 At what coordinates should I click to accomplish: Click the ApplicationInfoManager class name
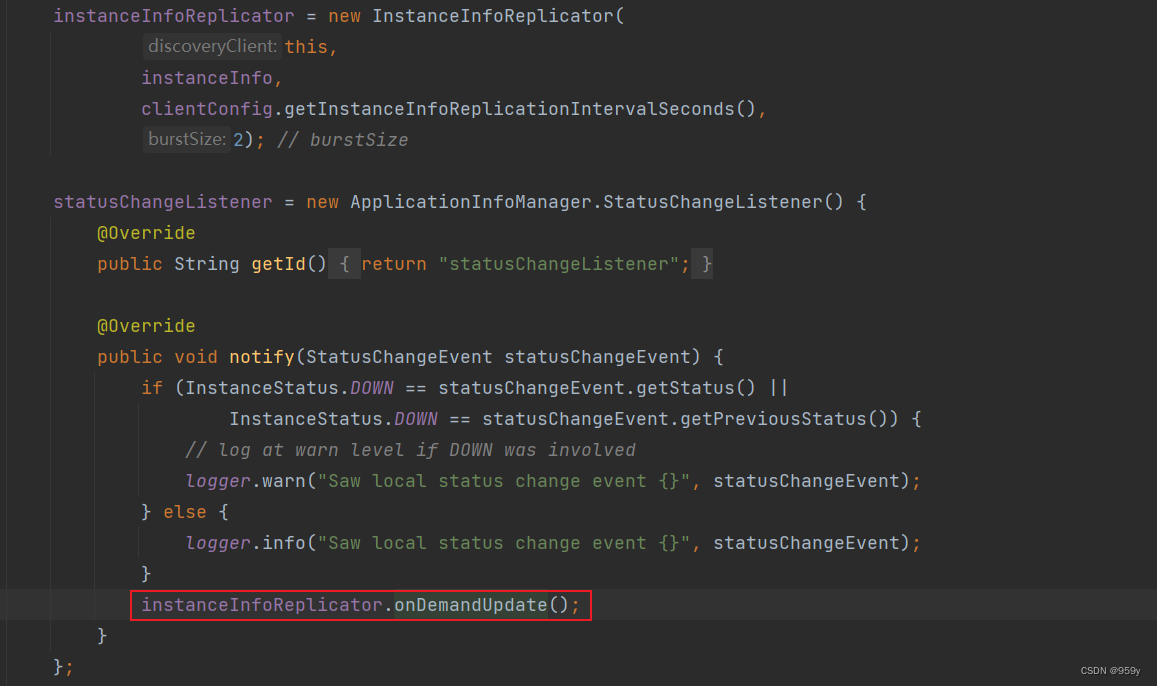(471, 201)
